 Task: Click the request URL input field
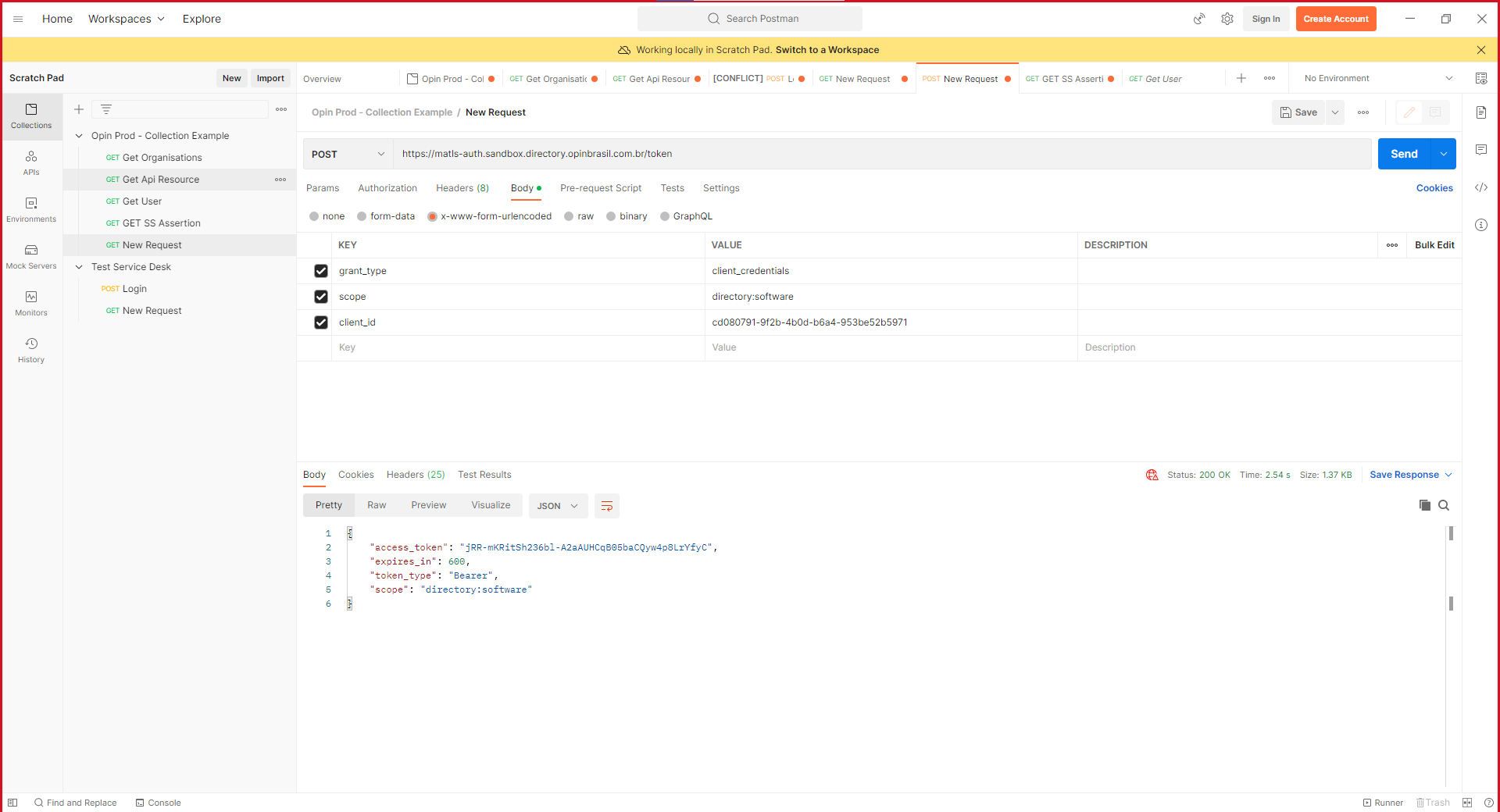882,154
